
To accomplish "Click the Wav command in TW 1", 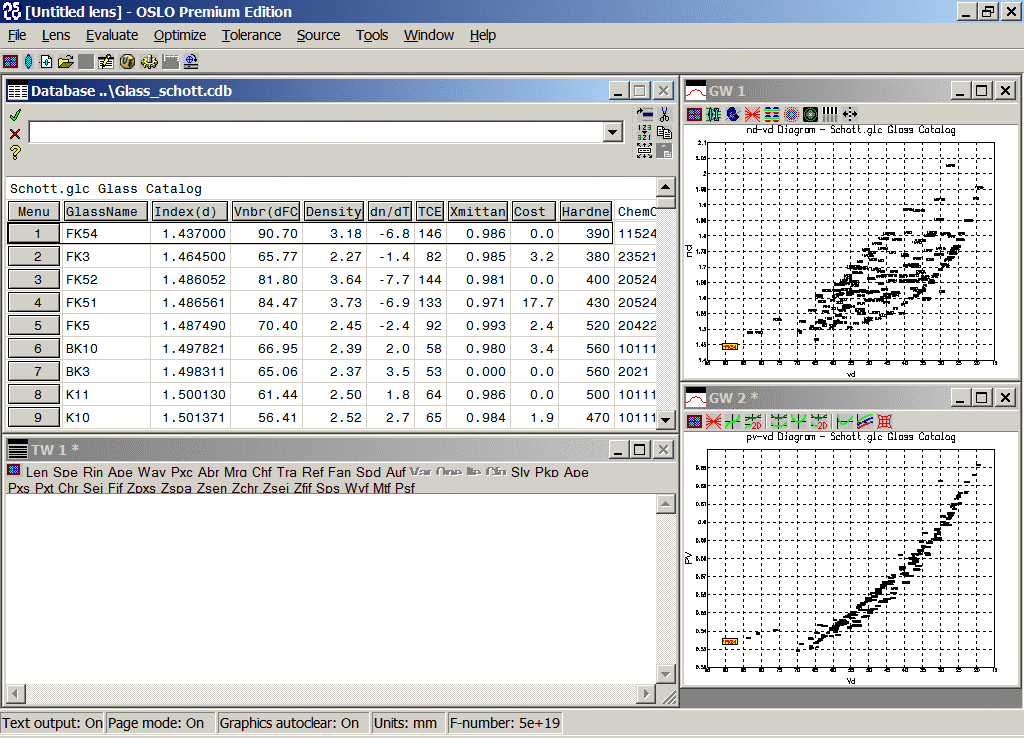I will pyautogui.click(x=152, y=472).
